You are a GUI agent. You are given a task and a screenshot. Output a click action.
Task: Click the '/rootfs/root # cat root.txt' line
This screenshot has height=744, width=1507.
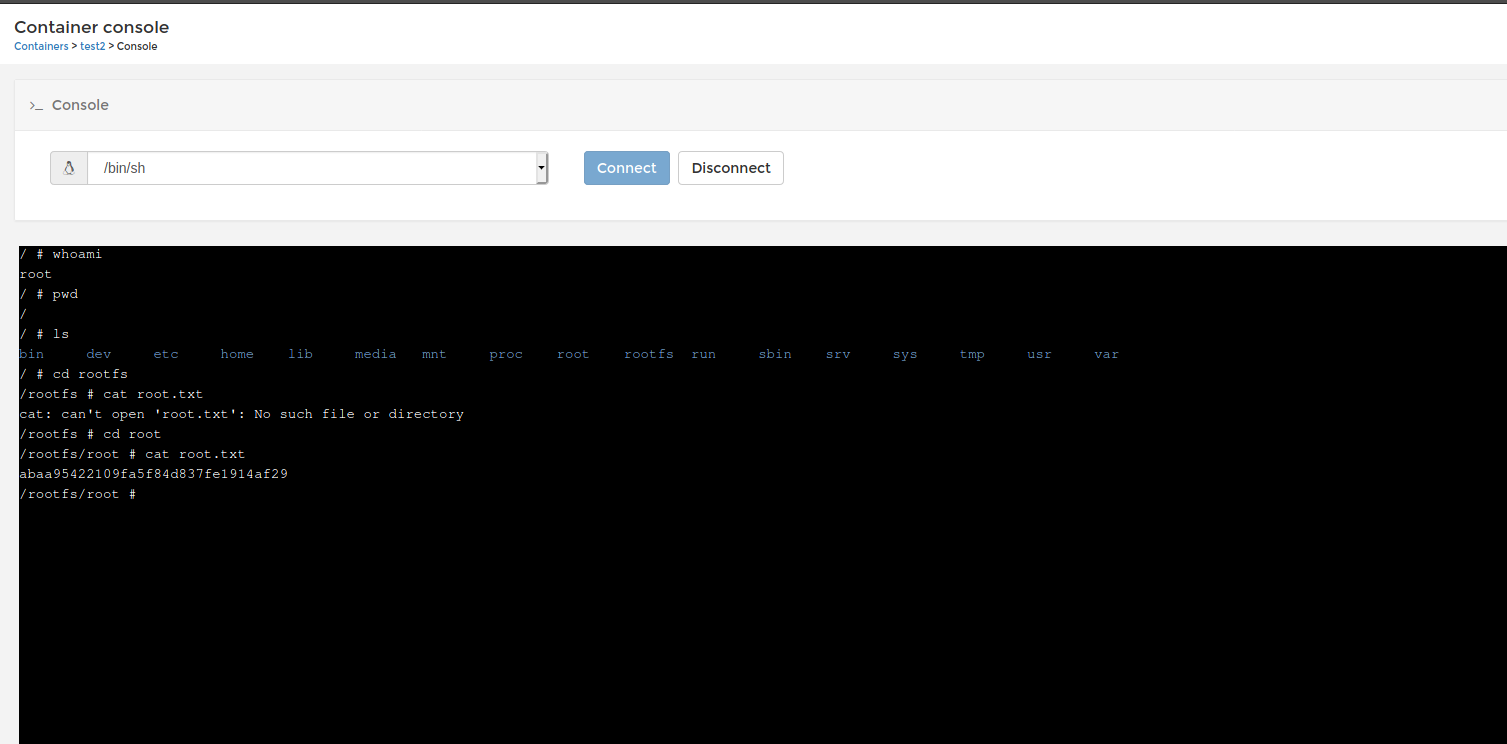coord(132,454)
